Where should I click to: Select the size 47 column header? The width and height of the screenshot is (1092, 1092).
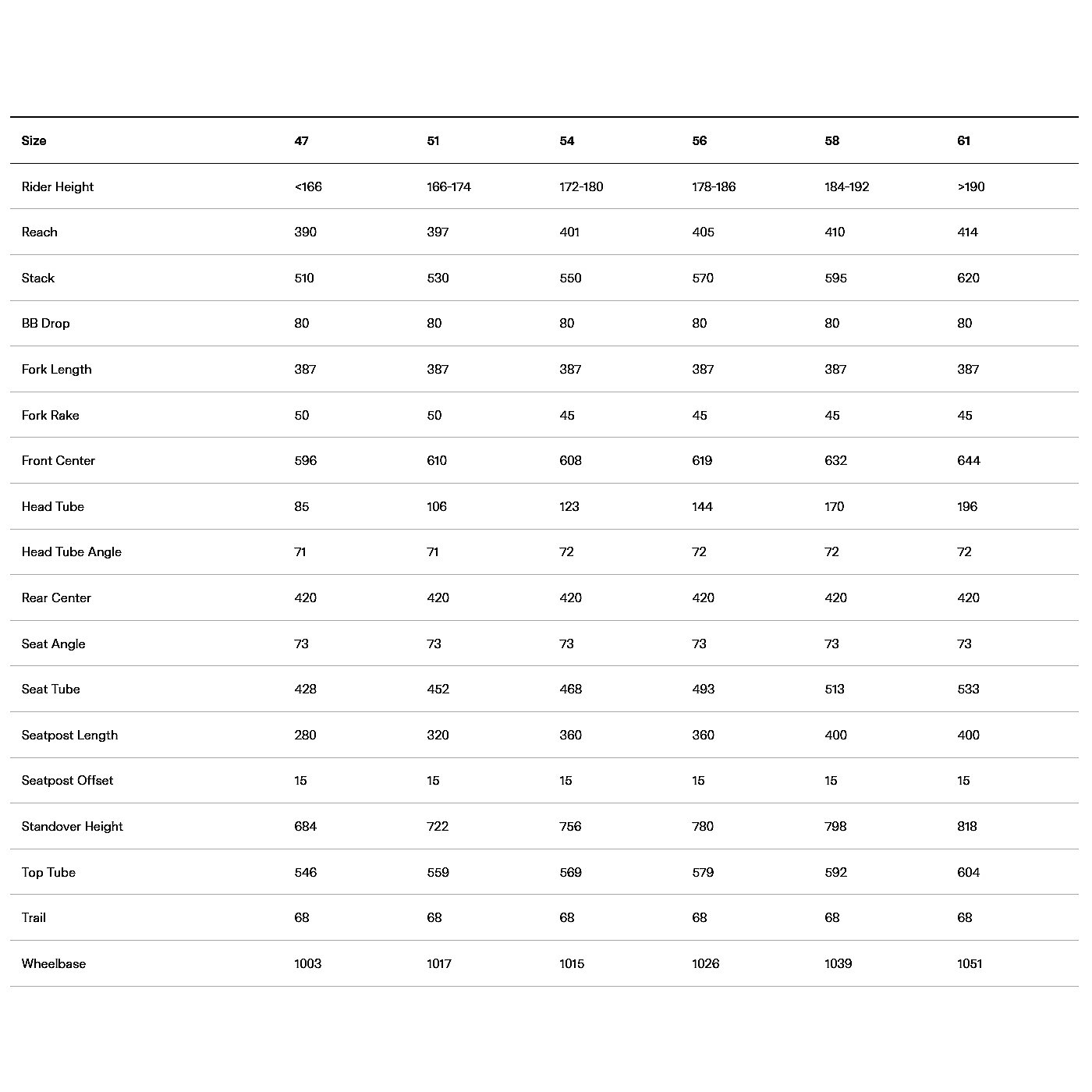pos(301,140)
